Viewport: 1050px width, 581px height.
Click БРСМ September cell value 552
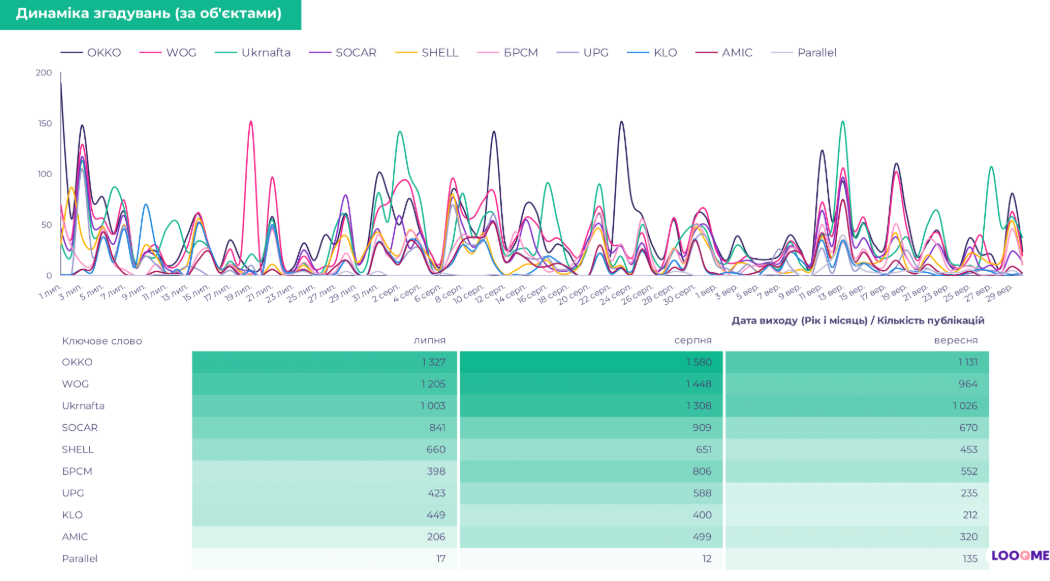pos(968,471)
